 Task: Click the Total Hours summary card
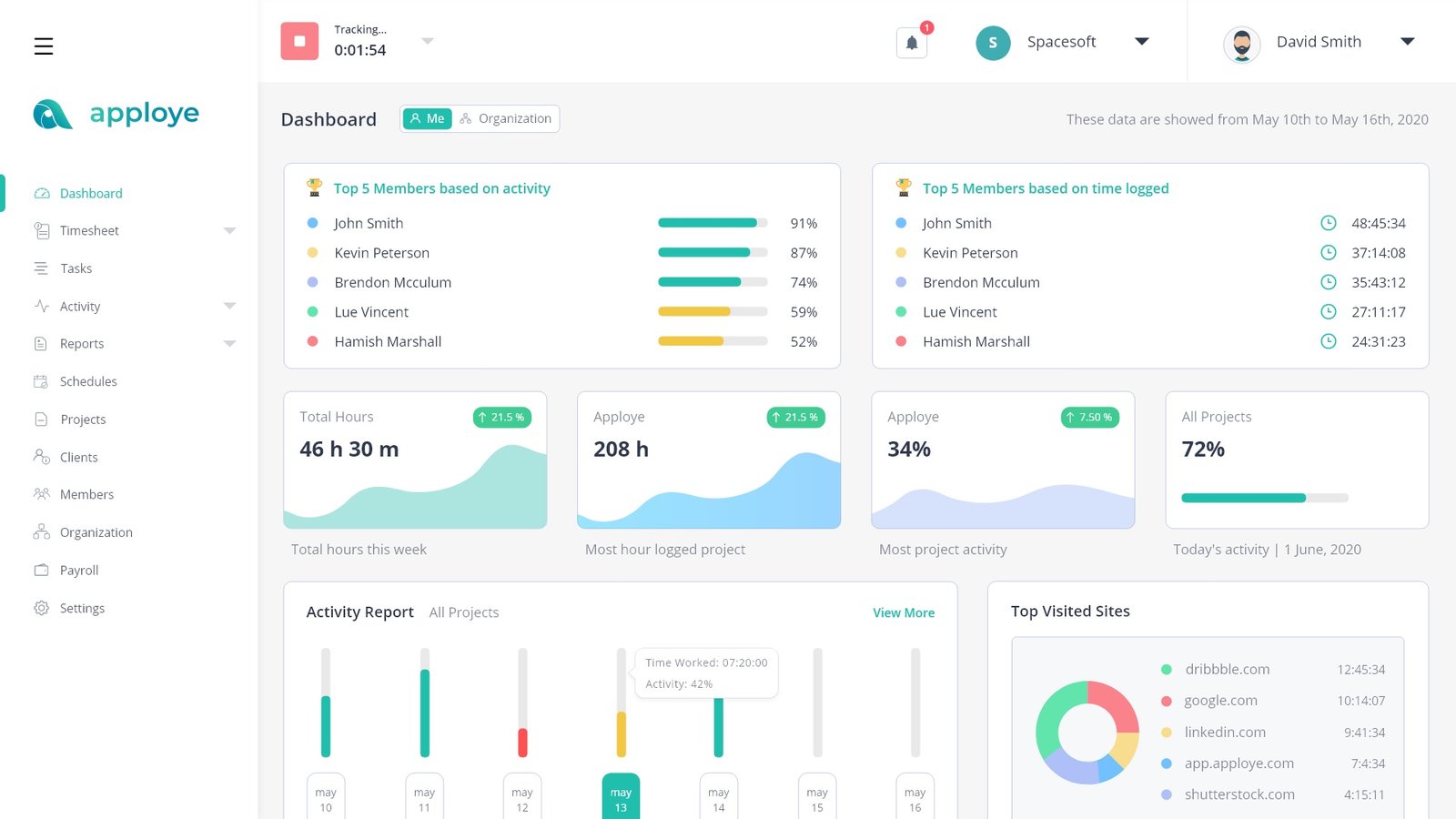tap(415, 460)
